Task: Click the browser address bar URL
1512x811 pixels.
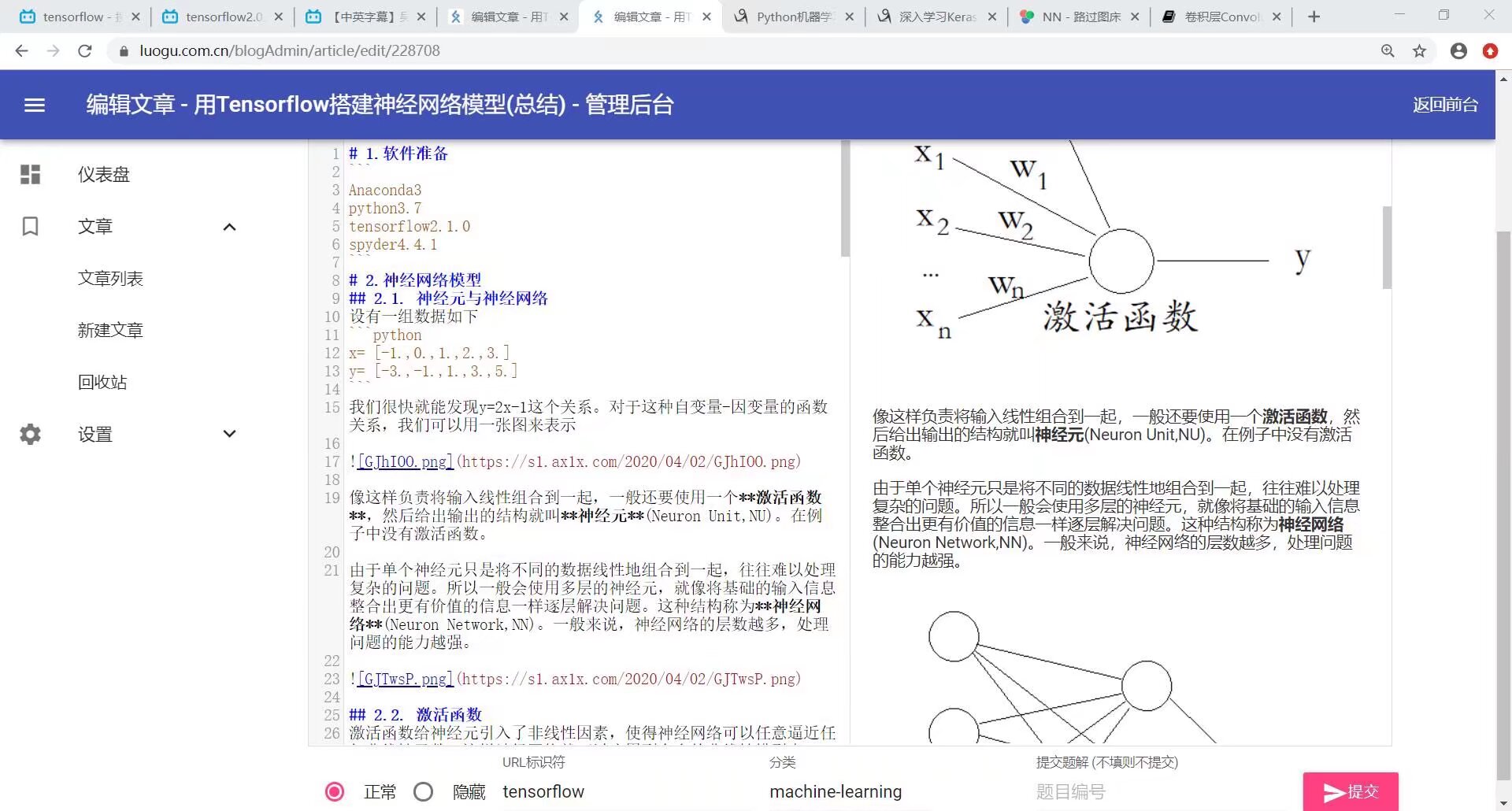Action: pos(290,50)
